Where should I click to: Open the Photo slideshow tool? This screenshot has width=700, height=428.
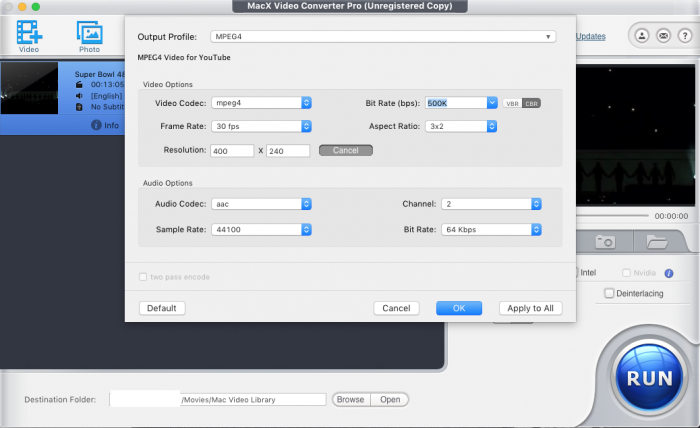tap(89, 36)
